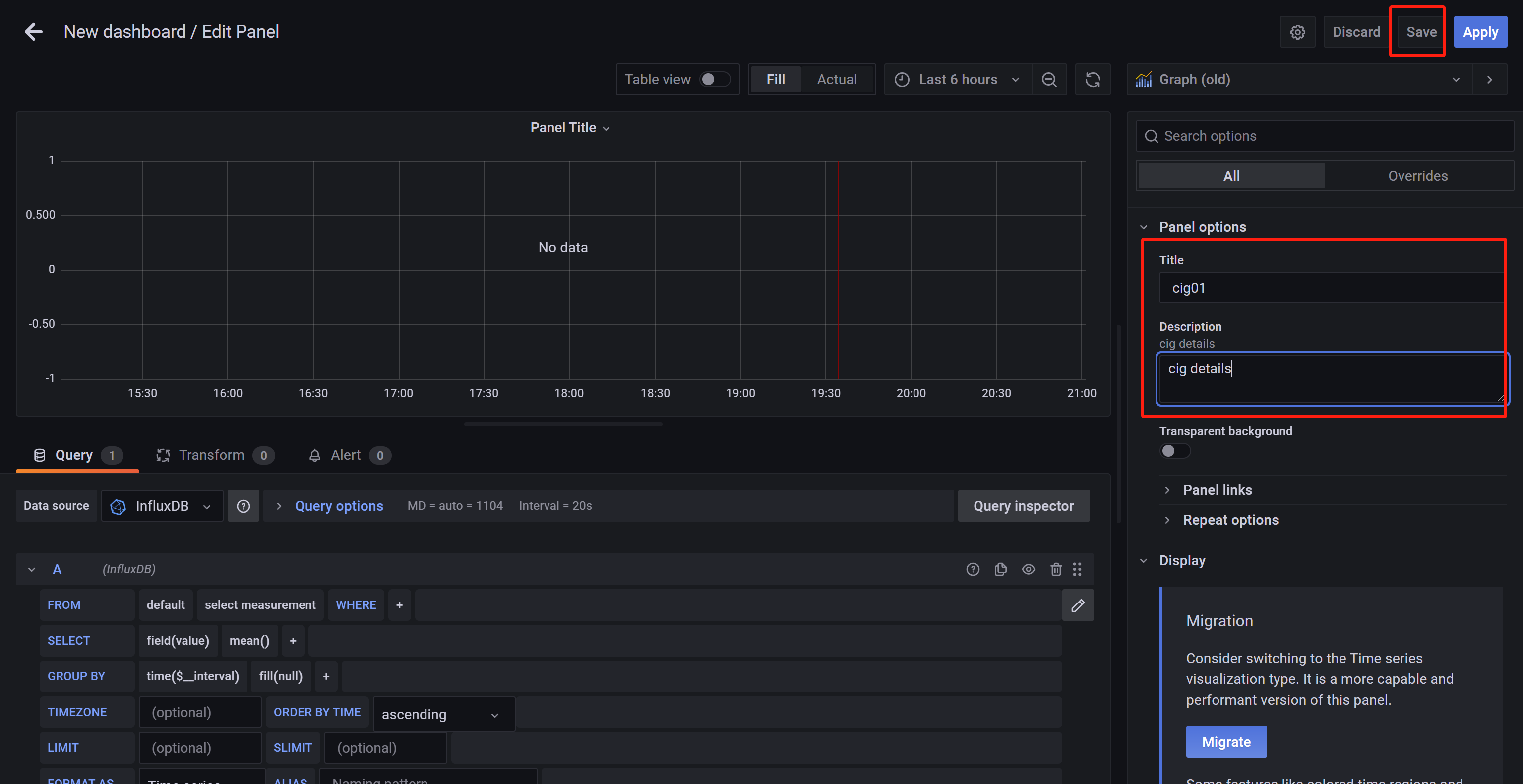Click default retention policy segment

[166, 605]
